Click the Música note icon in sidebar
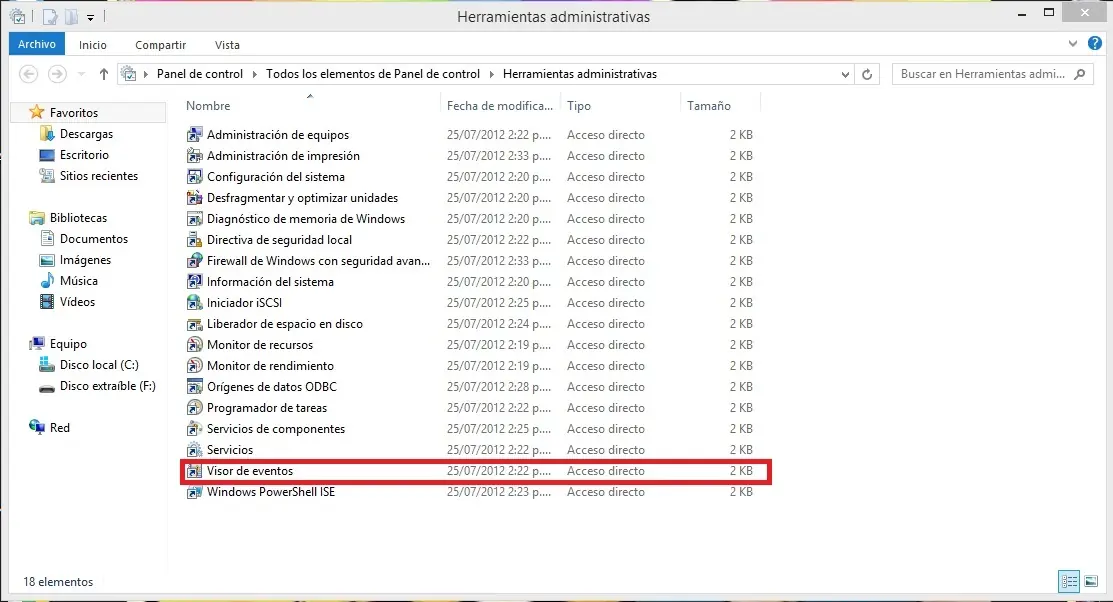The width and height of the screenshot is (1113, 602). tap(47, 280)
